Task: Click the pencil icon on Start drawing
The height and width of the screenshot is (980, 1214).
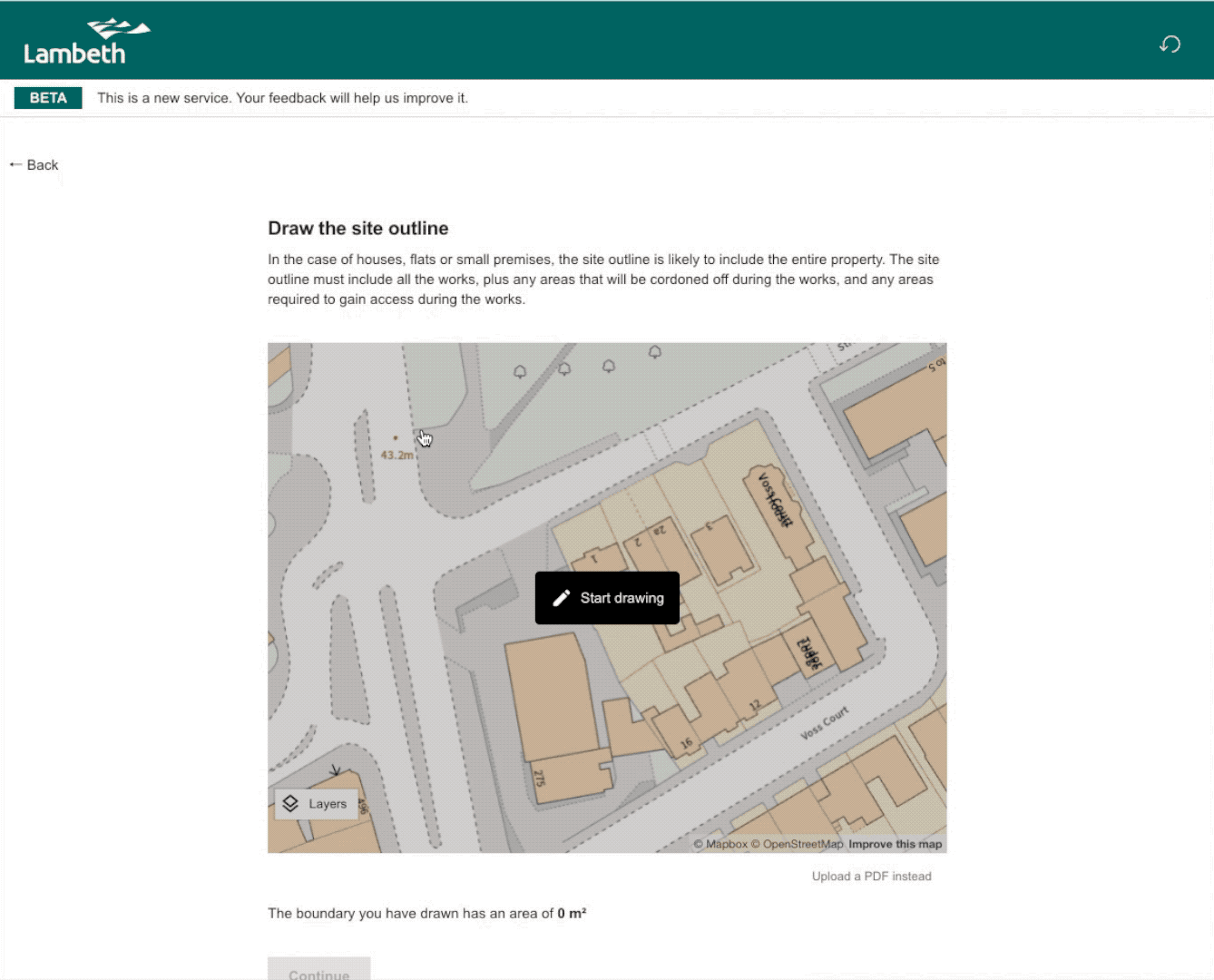Action: point(562,598)
